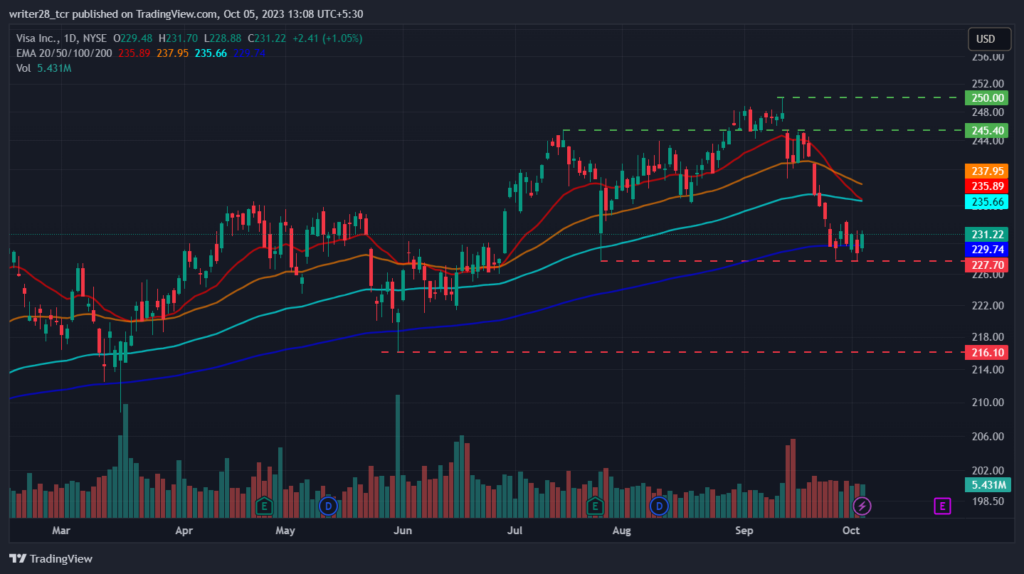Click the Apr label on time axis
The width and height of the screenshot is (1024, 574).
point(184,530)
